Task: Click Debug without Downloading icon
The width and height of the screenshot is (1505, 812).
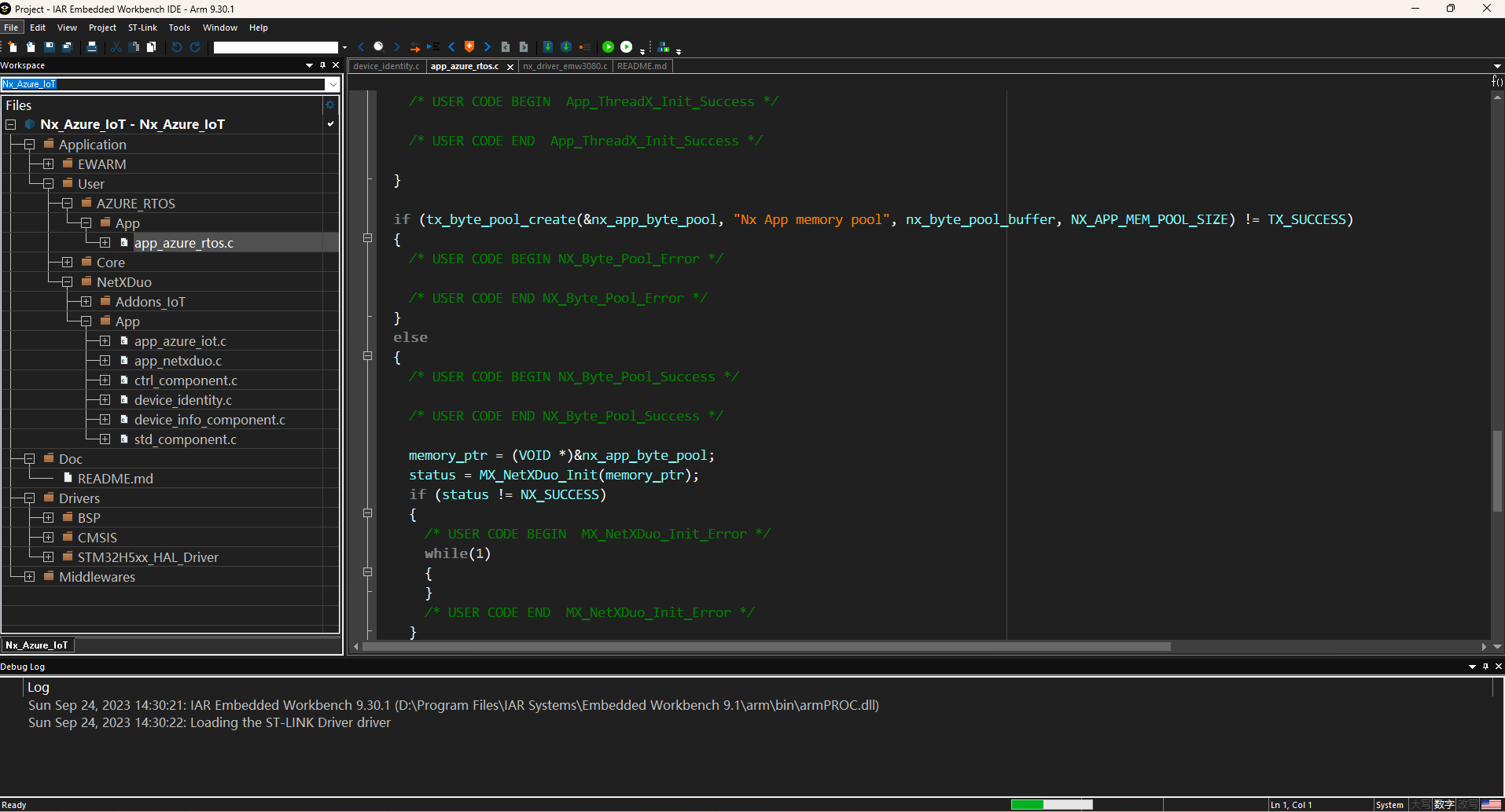Action: point(627,47)
